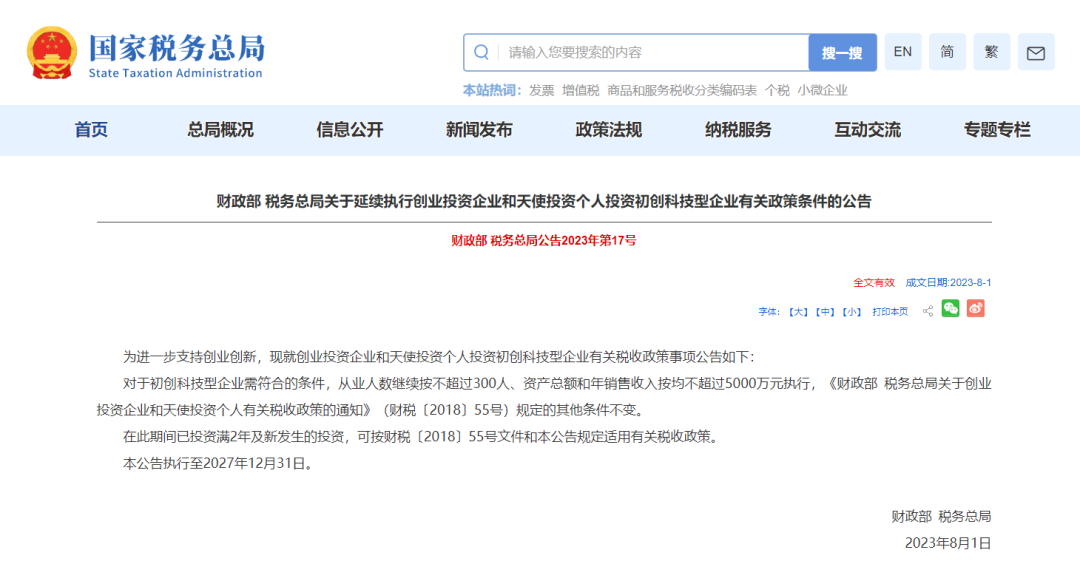Click 成文日期:2023-8-1 text
Image resolution: width=1080 pixels, height=564 pixels.
coord(948,282)
